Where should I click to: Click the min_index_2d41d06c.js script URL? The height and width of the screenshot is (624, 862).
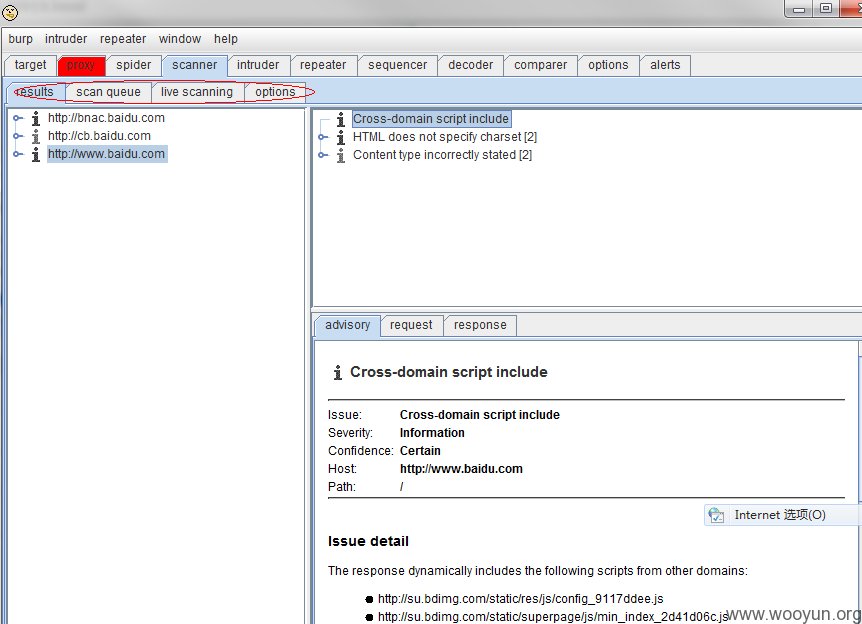pyautogui.click(x=553, y=617)
